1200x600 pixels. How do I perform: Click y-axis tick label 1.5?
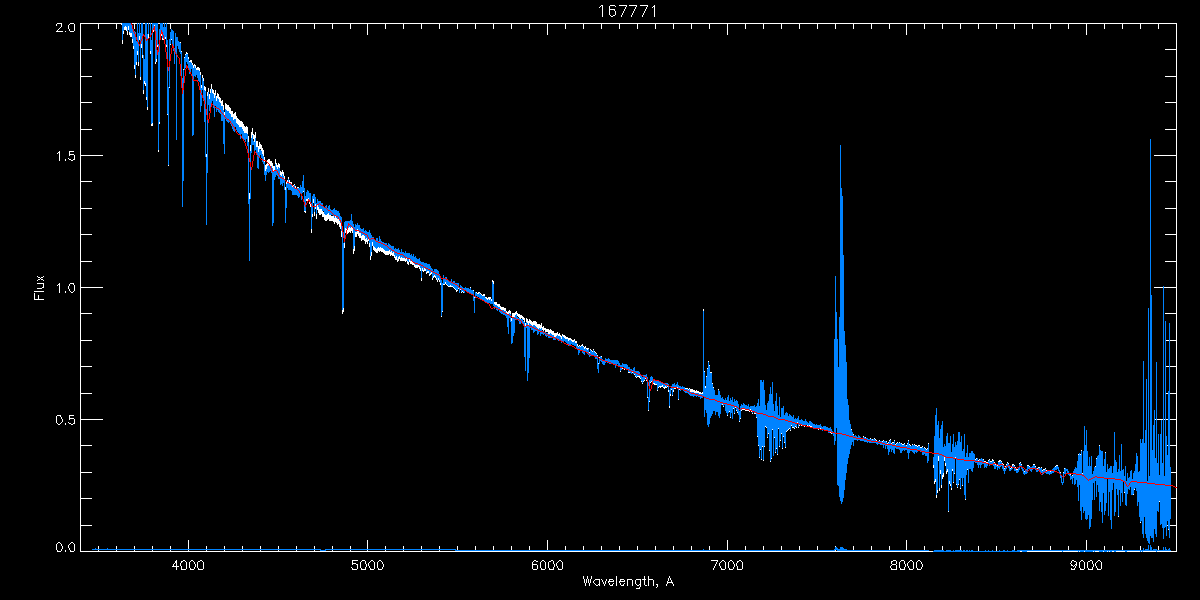pyautogui.click(x=65, y=156)
